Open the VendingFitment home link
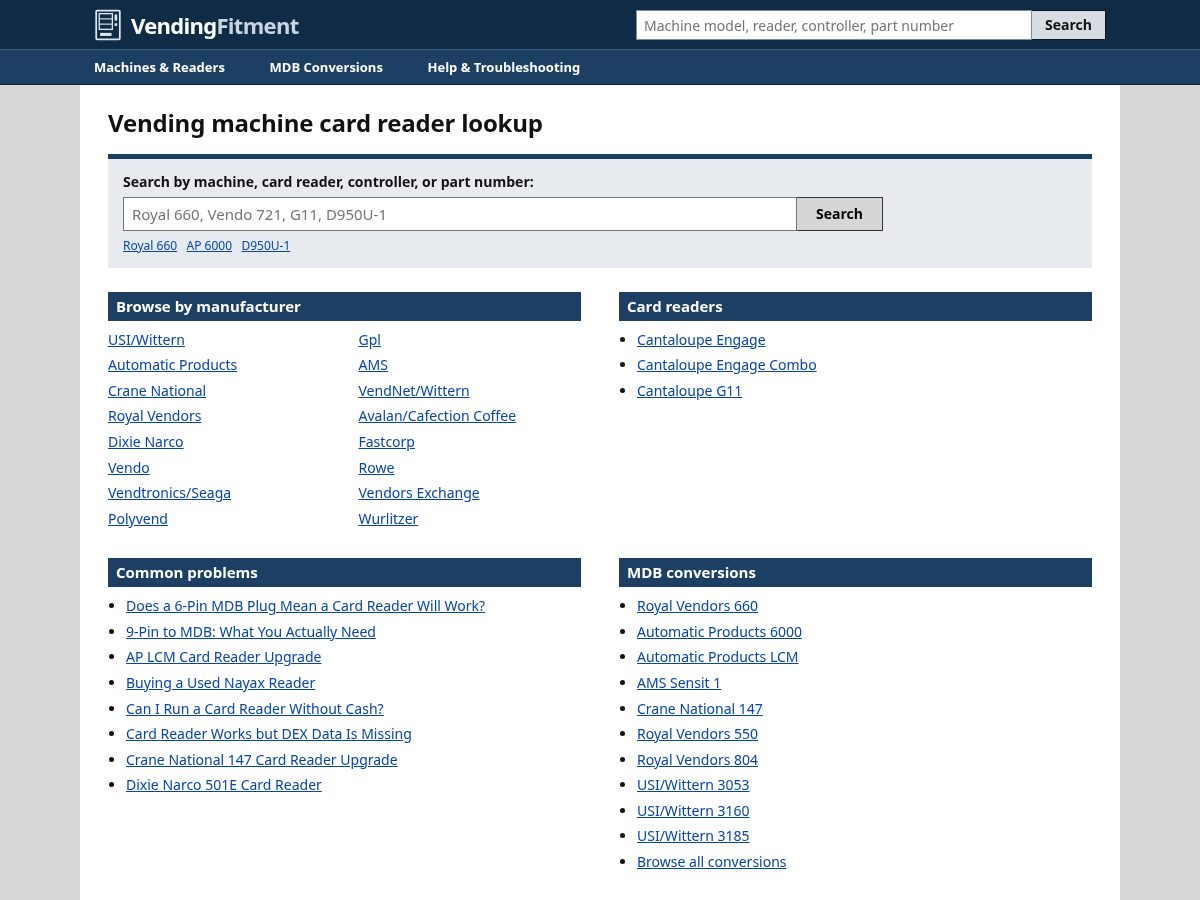This screenshot has height=900, width=1200. point(197,26)
